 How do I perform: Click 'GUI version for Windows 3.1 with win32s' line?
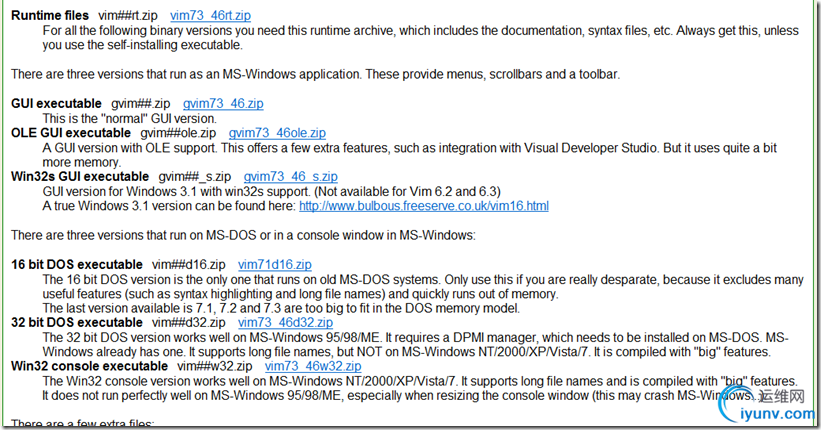pyautogui.click(x=271, y=191)
